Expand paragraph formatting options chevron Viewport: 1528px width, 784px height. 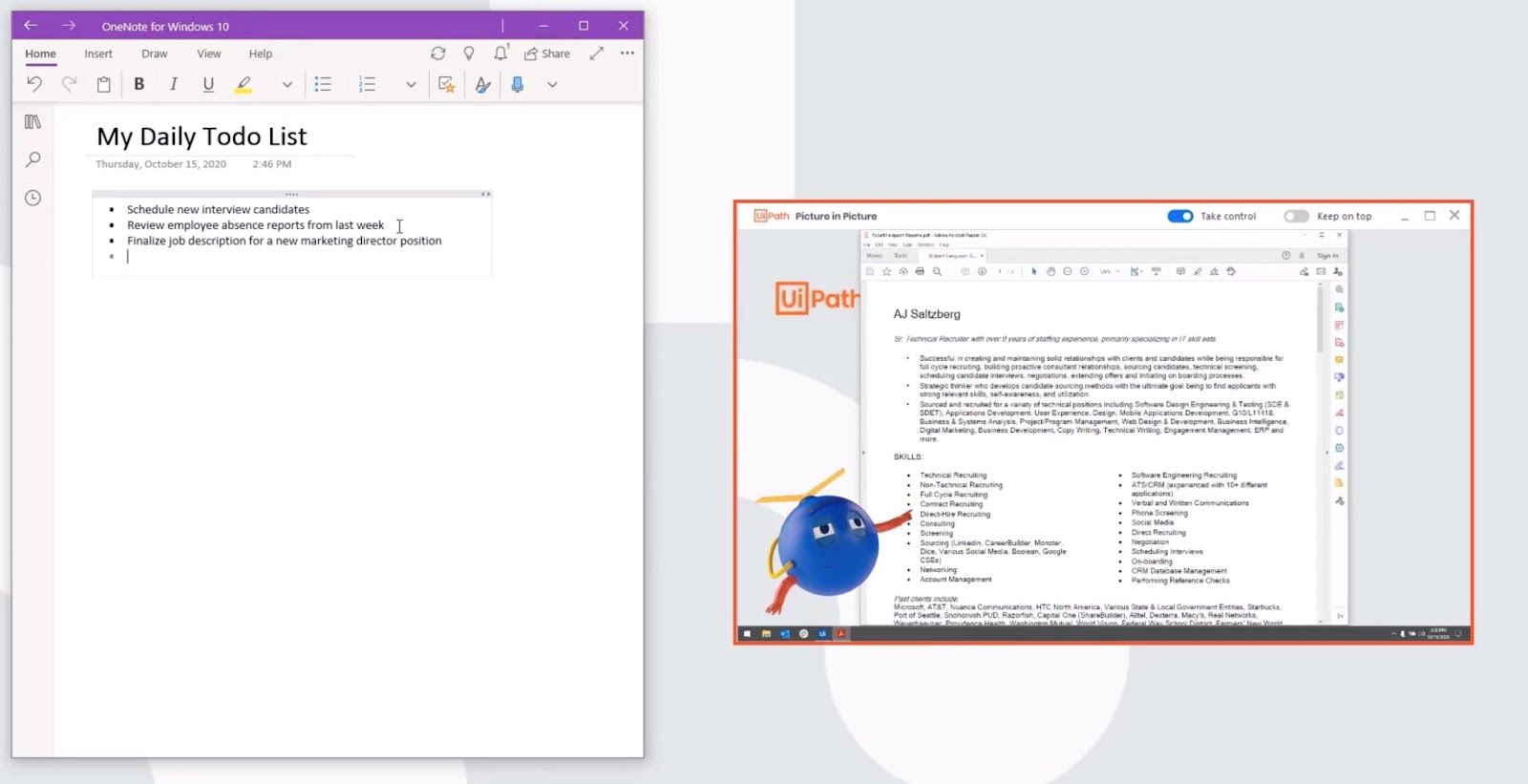pyautogui.click(x=411, y=84)
